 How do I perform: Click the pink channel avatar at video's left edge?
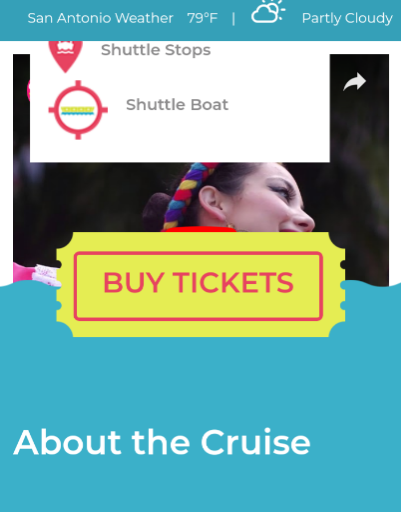coord(28,90)
